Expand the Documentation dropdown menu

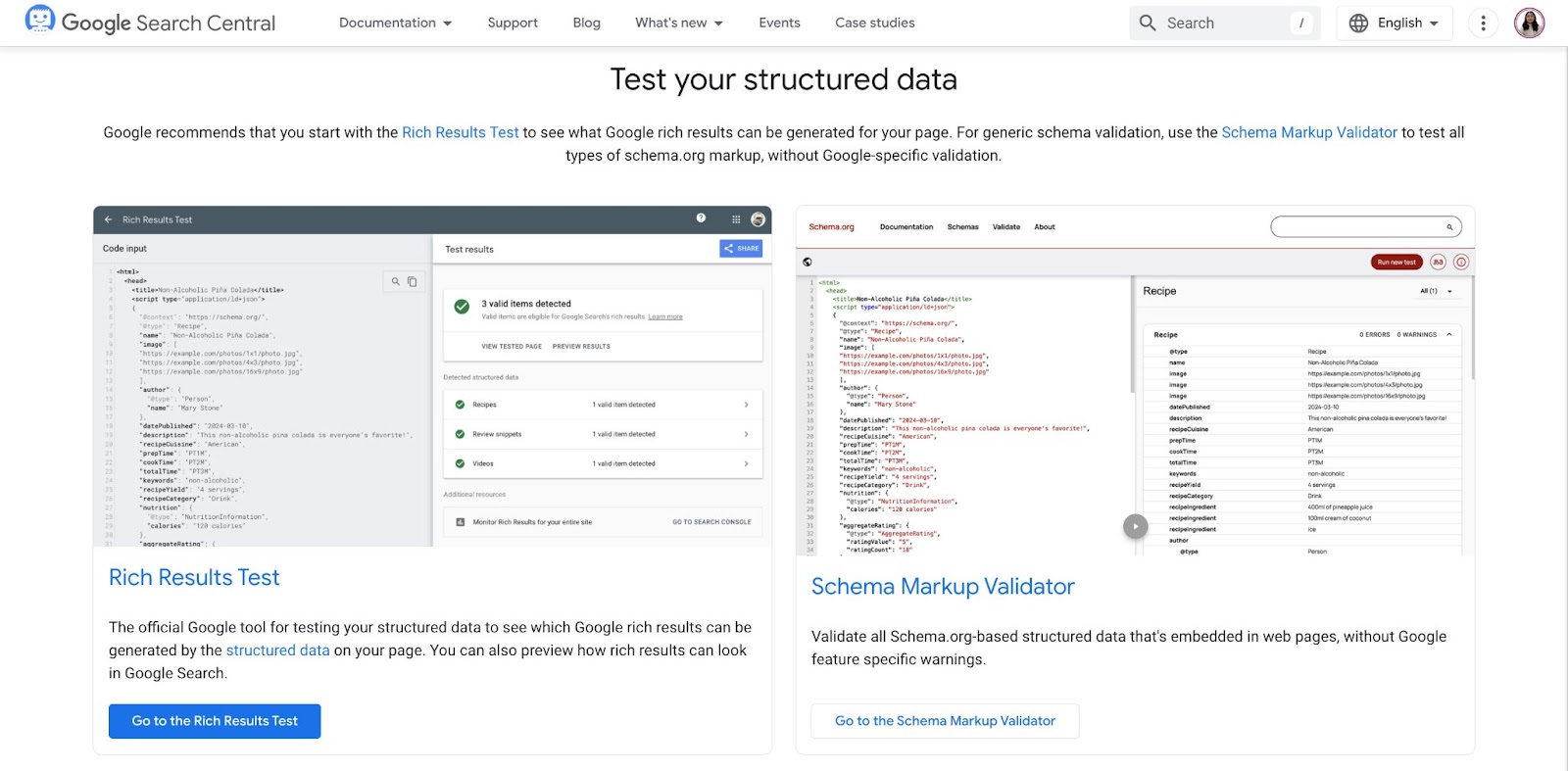click(x=396, y=23)
